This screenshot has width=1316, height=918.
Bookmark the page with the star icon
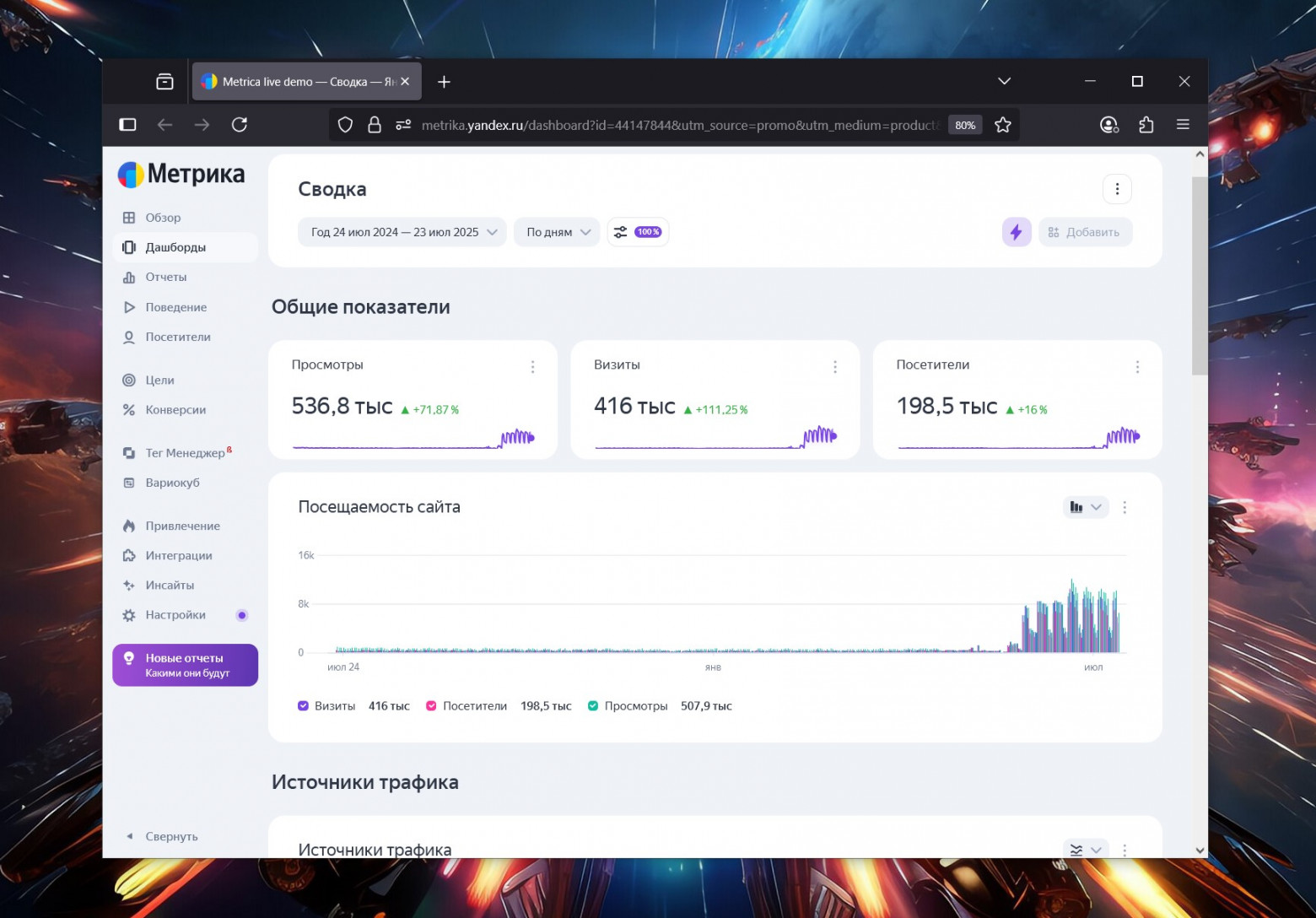[1002, 125]
